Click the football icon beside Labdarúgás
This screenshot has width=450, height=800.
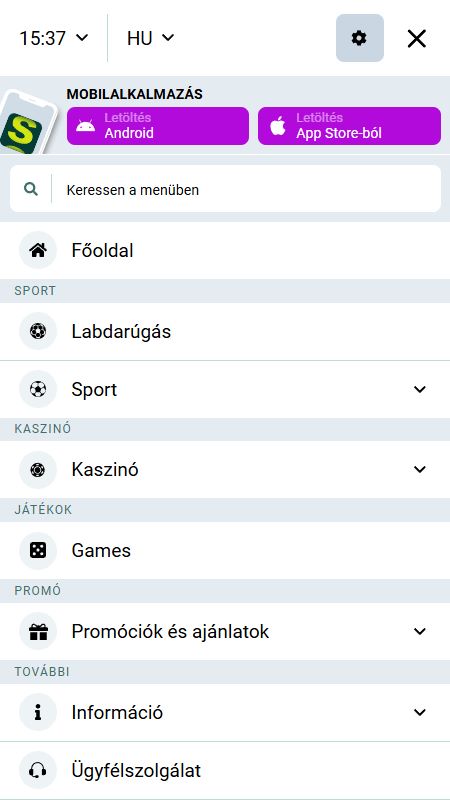38,332
